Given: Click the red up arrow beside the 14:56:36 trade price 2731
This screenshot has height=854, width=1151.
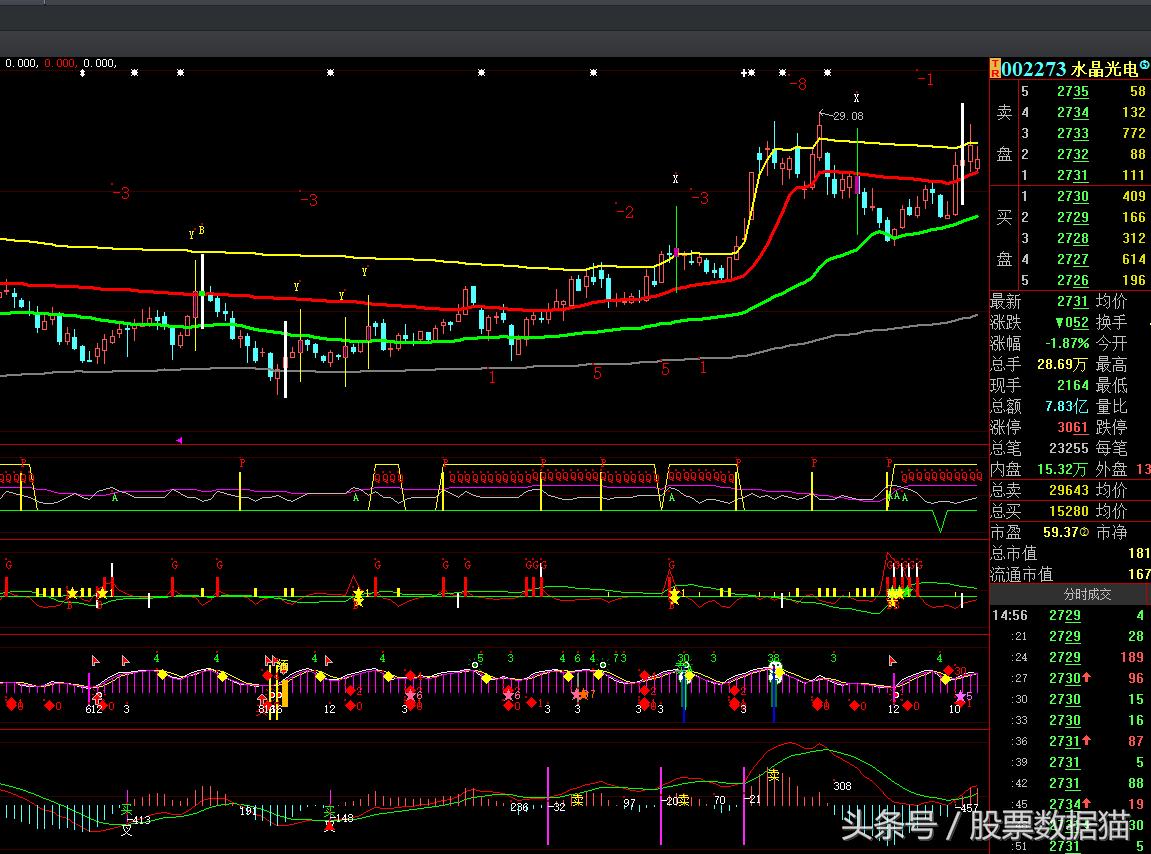Looking at the screenshot, I should pos(1086,741).
